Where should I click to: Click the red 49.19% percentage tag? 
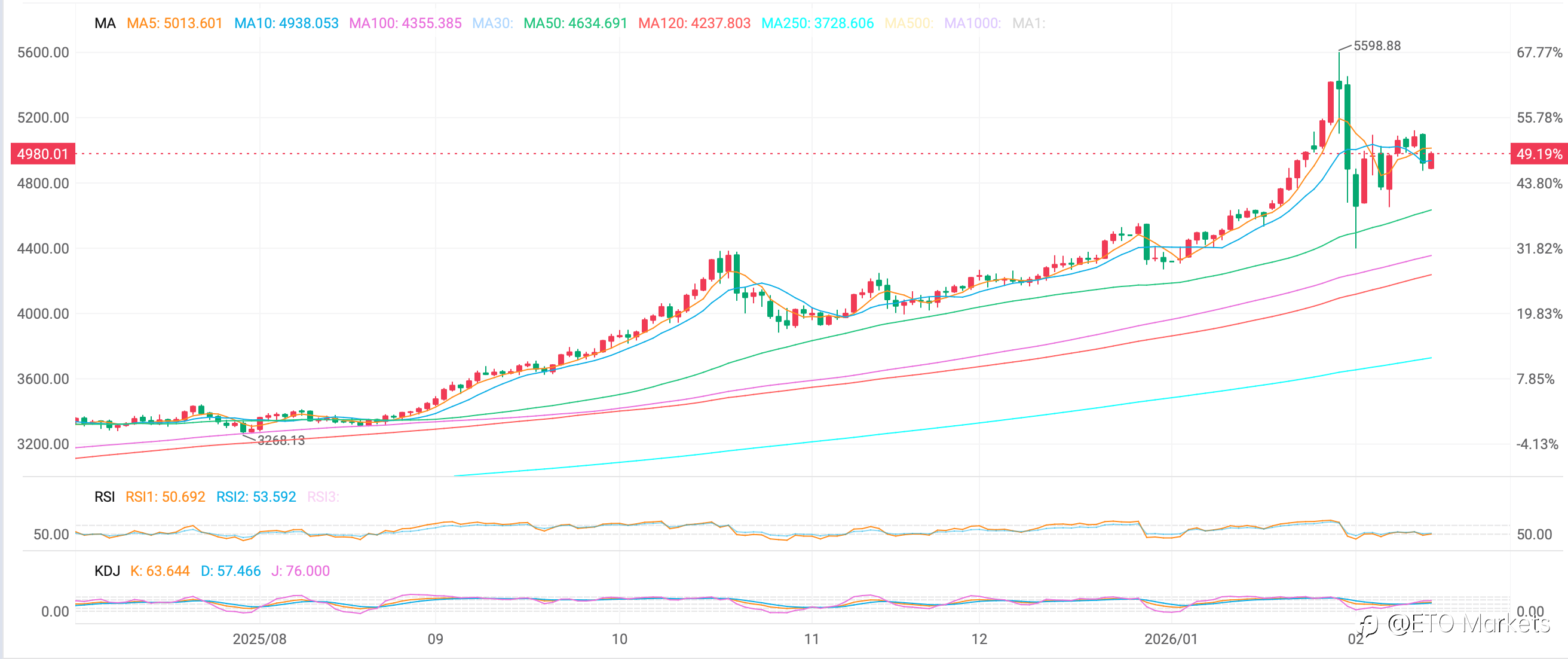pos(1538,154)
